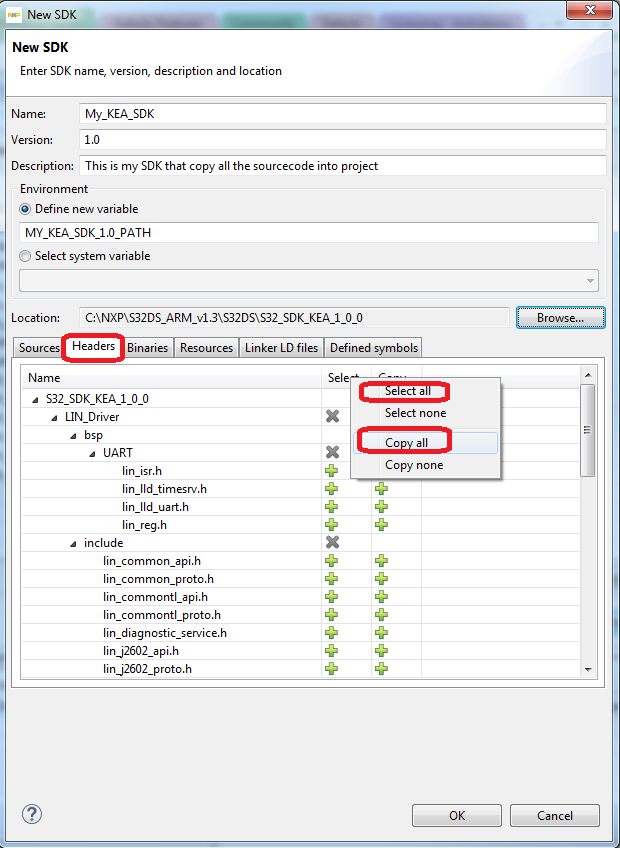This screenshot has height=848, width=620.
Task: Toggle Select plus for lin_j2602_proto.h
Action: click(332, 669)
